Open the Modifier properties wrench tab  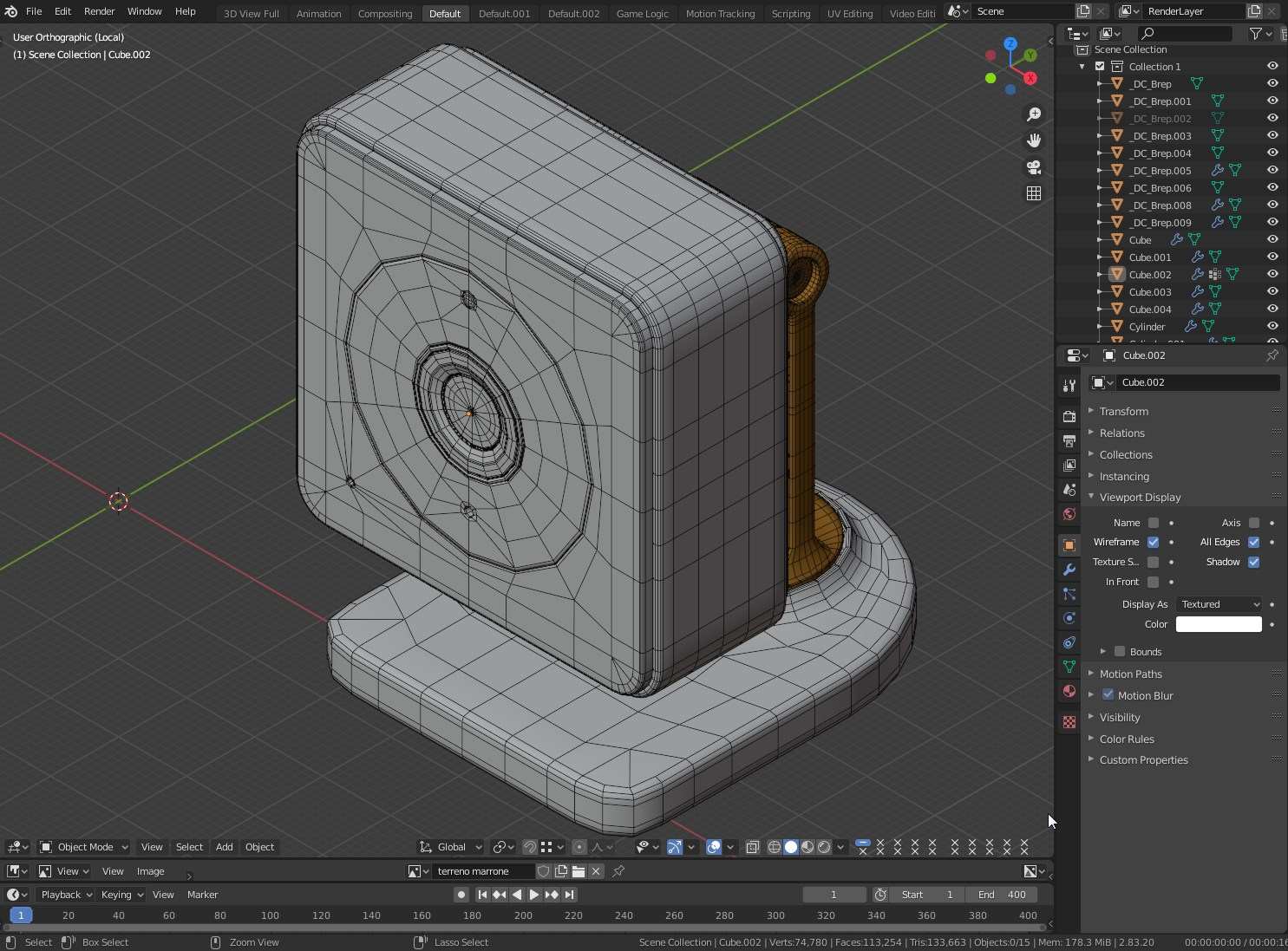tap(1069, 570)
